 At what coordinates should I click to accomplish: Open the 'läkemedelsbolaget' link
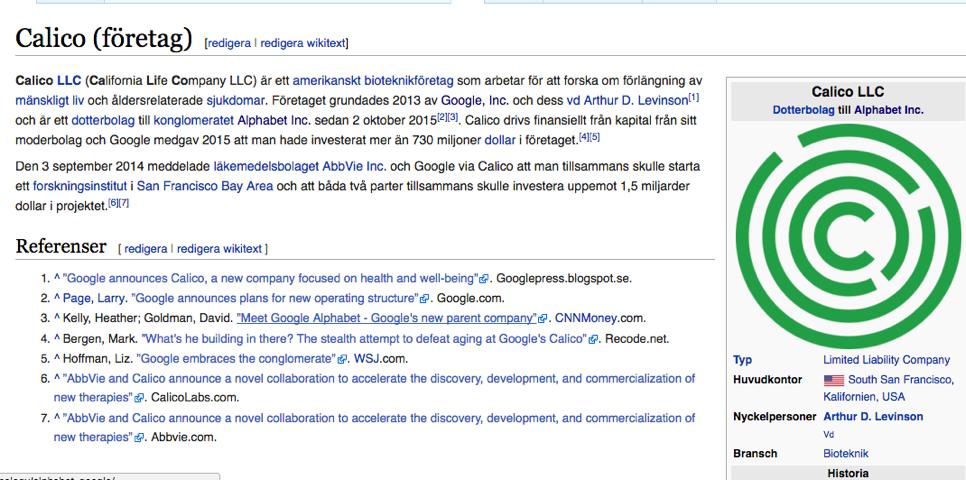(x=266, y=166)
